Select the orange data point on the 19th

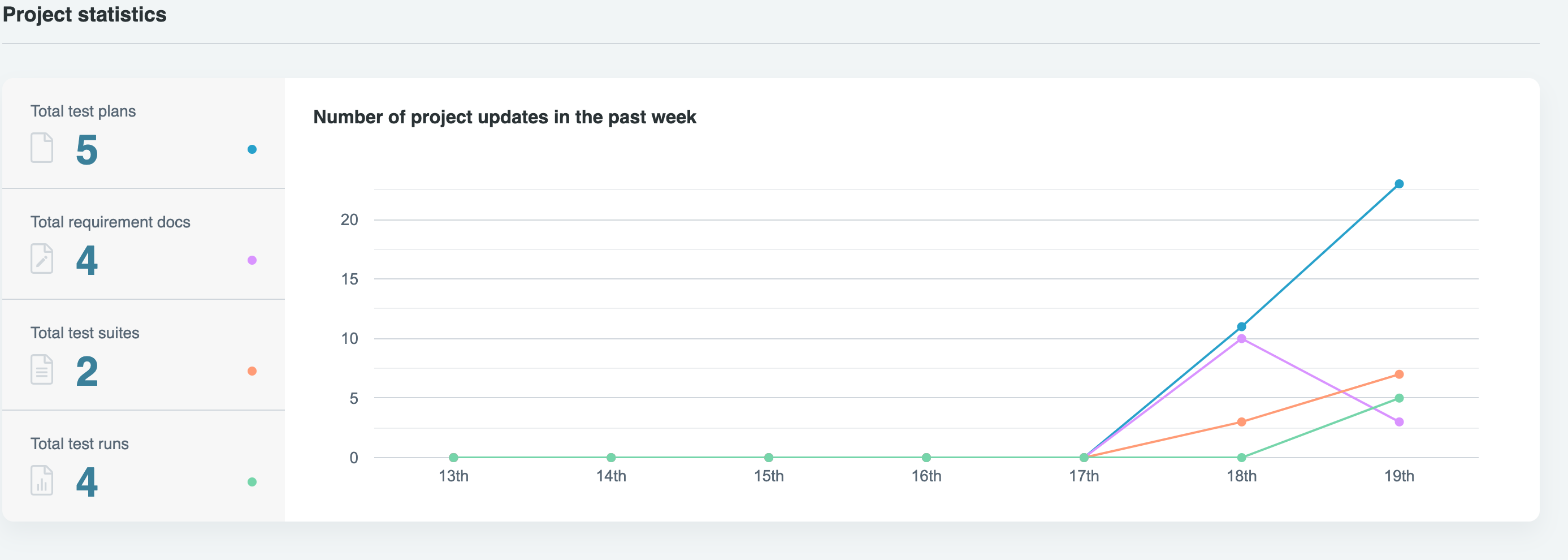point(1399,374)
